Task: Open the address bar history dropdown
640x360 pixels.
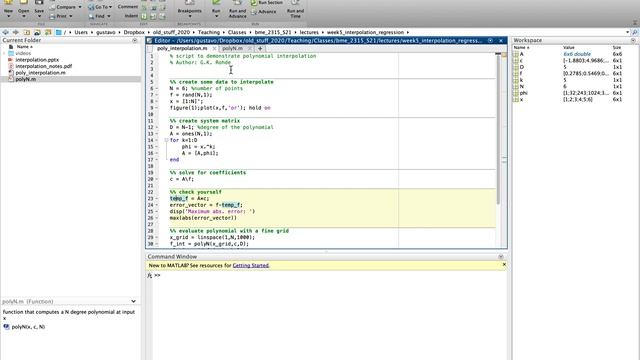Action: tap(627, 32)
